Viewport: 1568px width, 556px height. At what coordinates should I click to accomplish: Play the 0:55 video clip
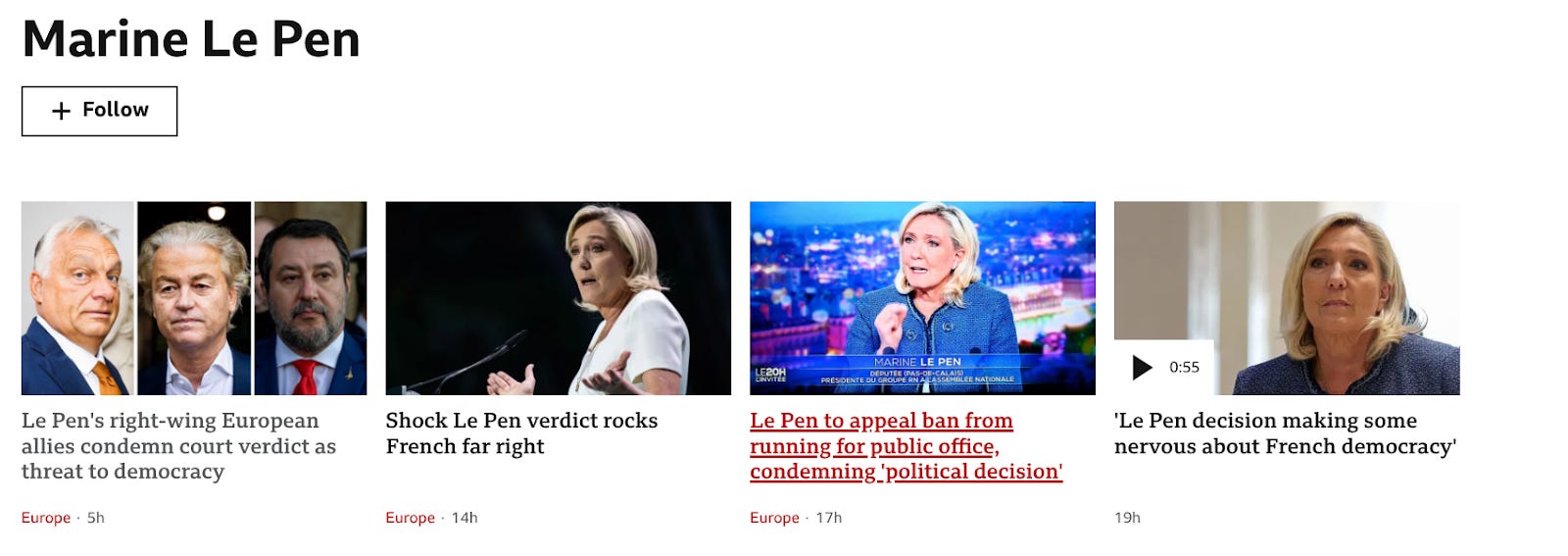click(1142, 368)
